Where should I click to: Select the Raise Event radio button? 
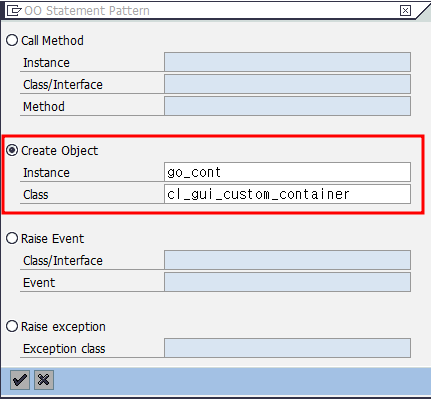click(12, 238)
